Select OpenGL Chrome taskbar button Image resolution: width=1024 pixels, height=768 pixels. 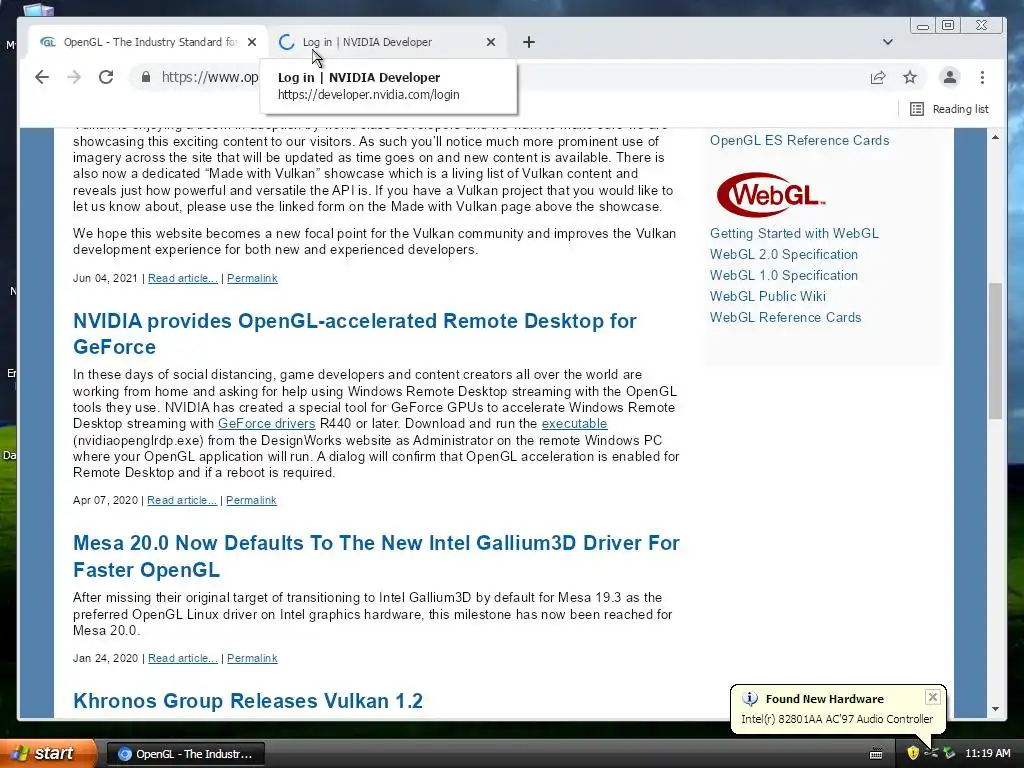tap(185, 754)
